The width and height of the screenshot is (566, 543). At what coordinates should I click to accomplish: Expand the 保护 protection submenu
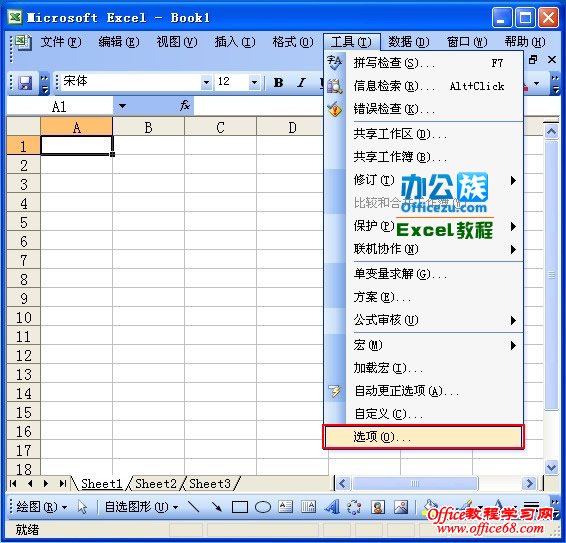(513, 226)
